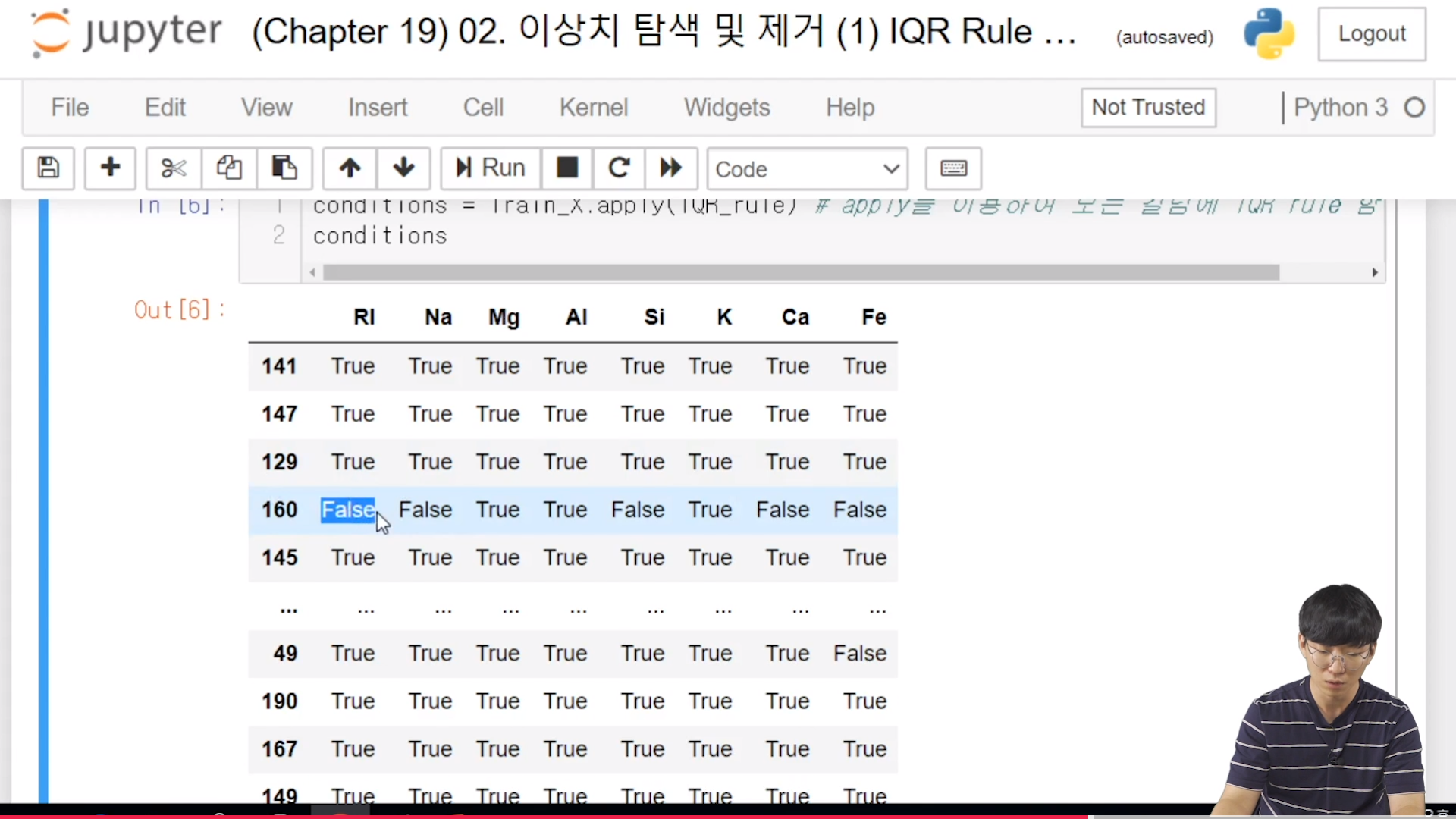The image size is (1456, 819).
Task: Open the Kernel menu
Action: click(x=593, y=108)
